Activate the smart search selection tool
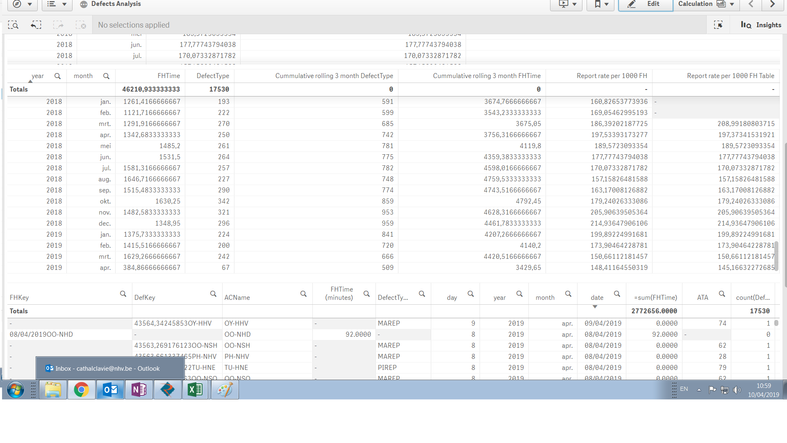The height and width of the screenshot is (443, 787). pyautogui.click(x=14, y=25)
